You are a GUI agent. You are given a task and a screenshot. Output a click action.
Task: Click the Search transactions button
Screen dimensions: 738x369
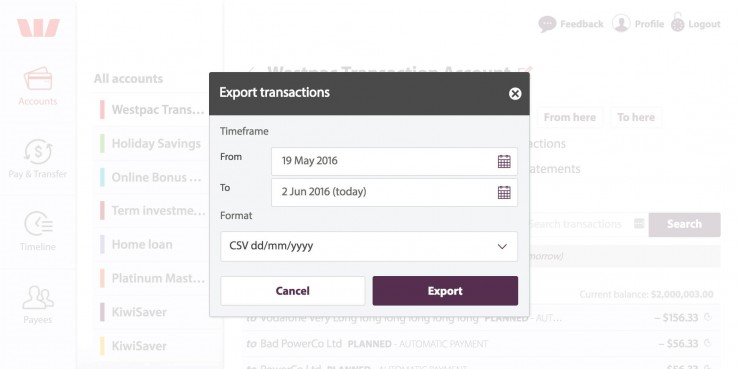tap(684, 225)
